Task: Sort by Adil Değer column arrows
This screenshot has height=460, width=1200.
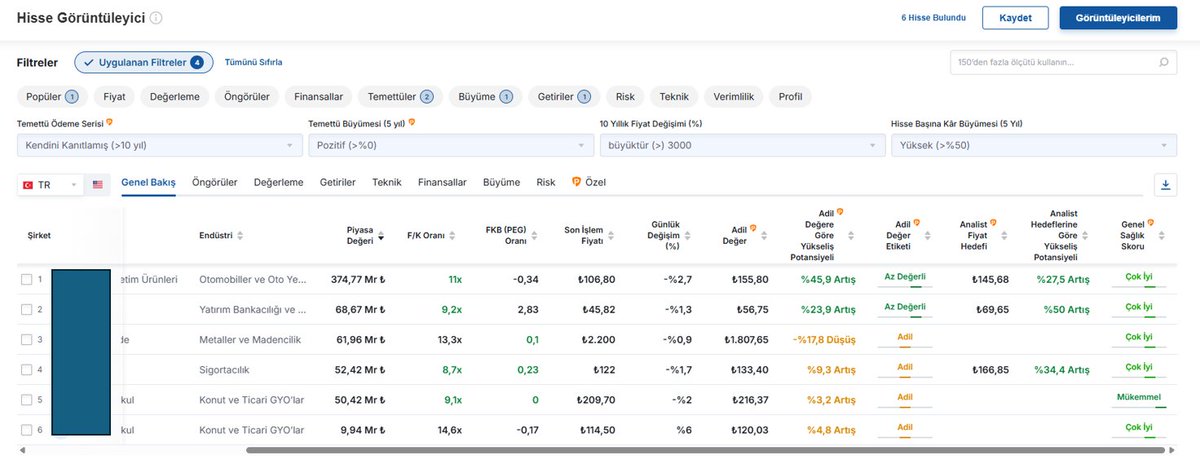Action: click(765, 236)
